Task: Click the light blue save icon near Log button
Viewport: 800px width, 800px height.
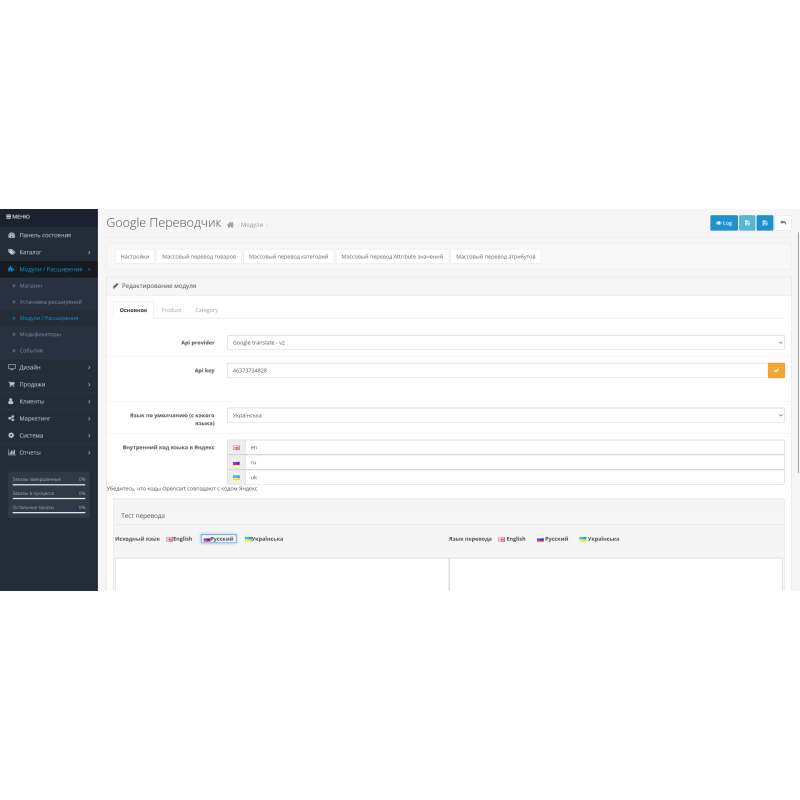Action: click(746, 222)
